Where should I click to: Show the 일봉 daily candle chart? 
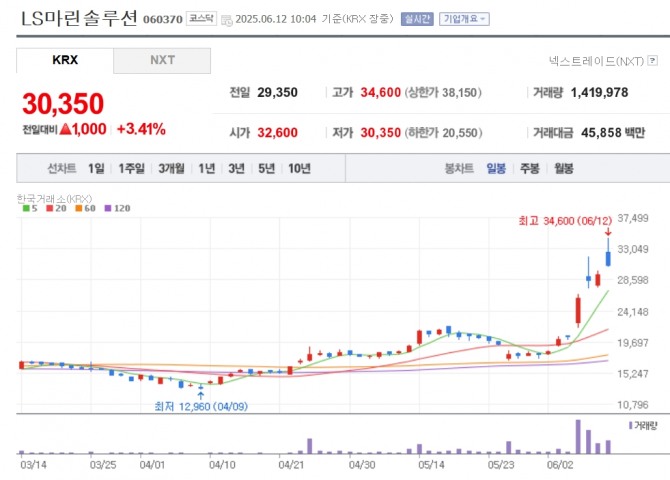[x=496, y=168]
